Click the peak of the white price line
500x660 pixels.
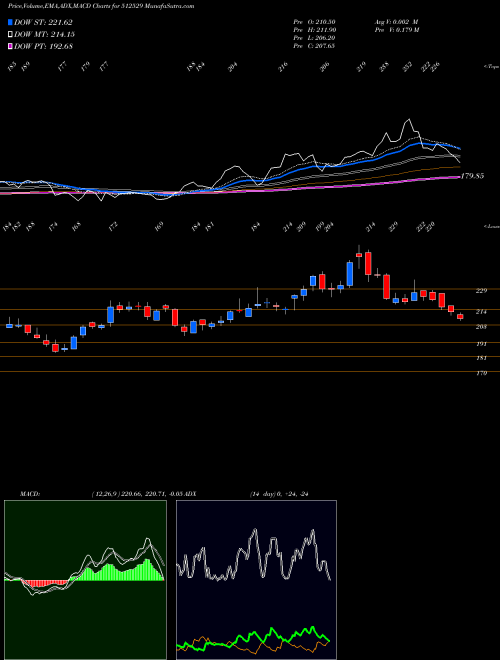click(x=407, y=120)
